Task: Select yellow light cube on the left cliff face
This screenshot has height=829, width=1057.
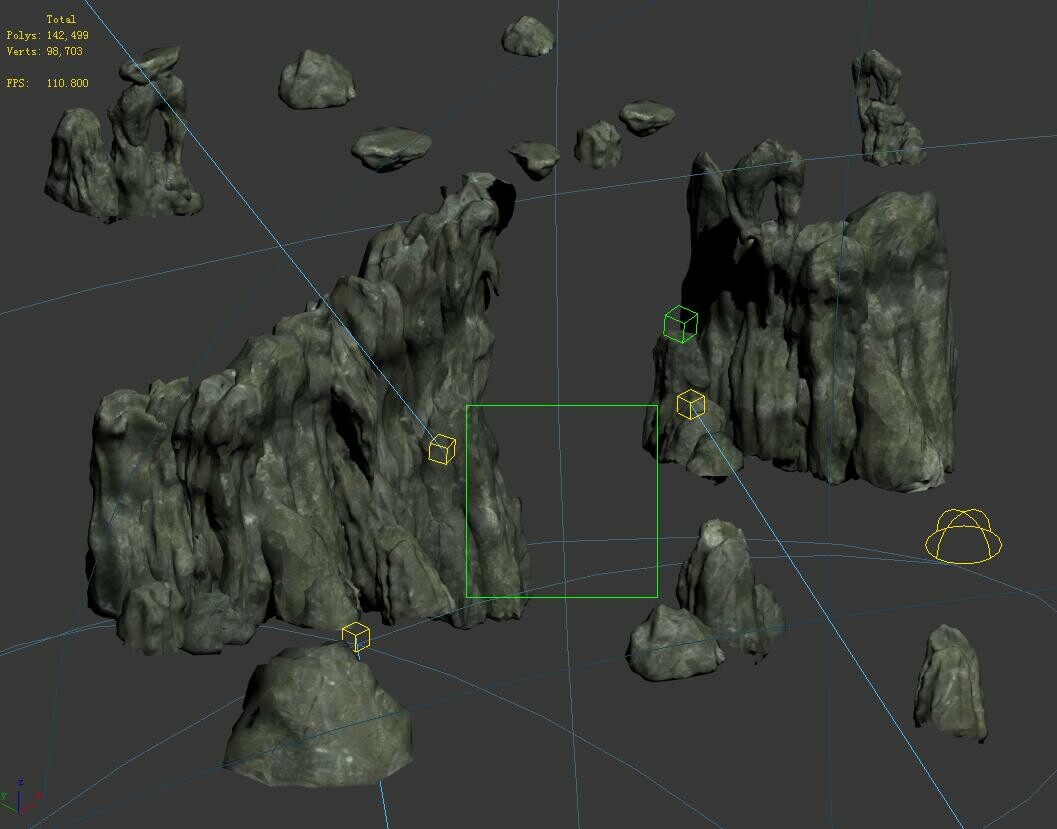Action: click(442, 450)
